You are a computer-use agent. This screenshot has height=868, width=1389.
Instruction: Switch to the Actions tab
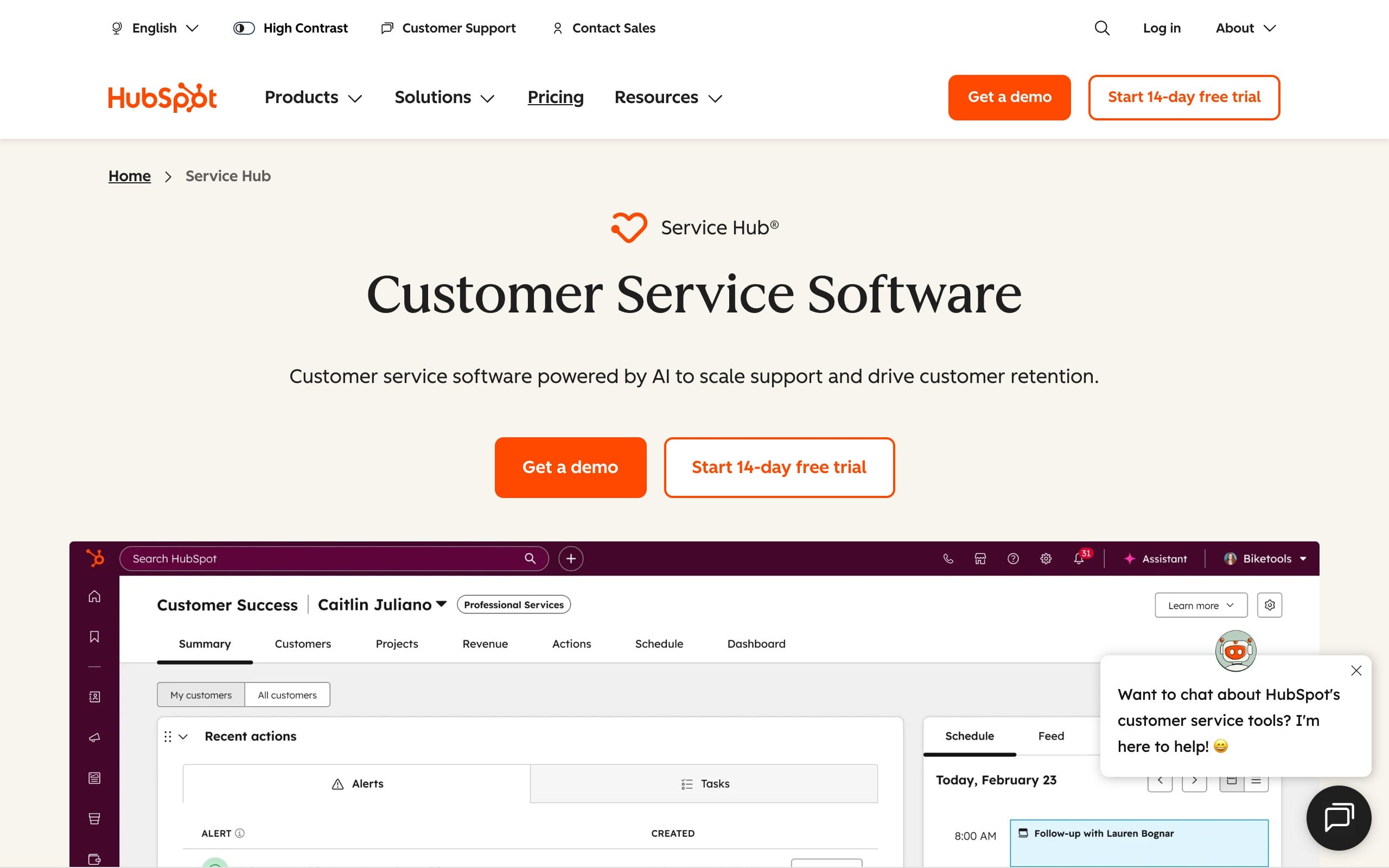(571, 644)
